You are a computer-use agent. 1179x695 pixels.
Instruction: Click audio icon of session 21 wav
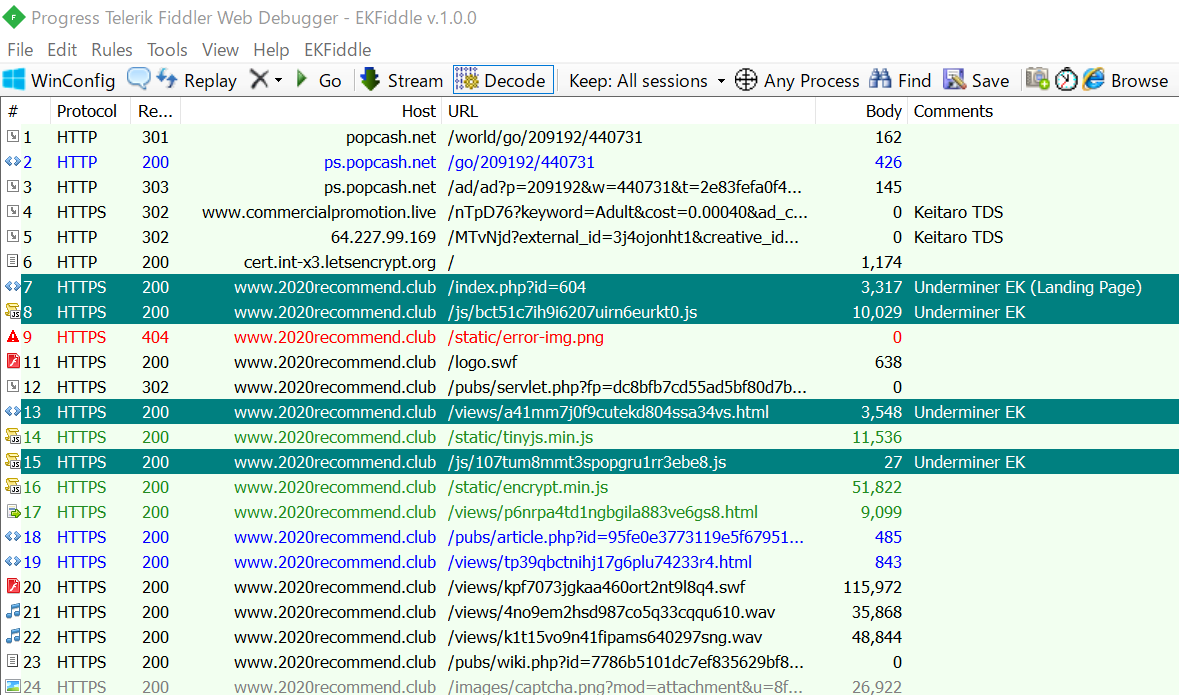click(x=13, y=611)
